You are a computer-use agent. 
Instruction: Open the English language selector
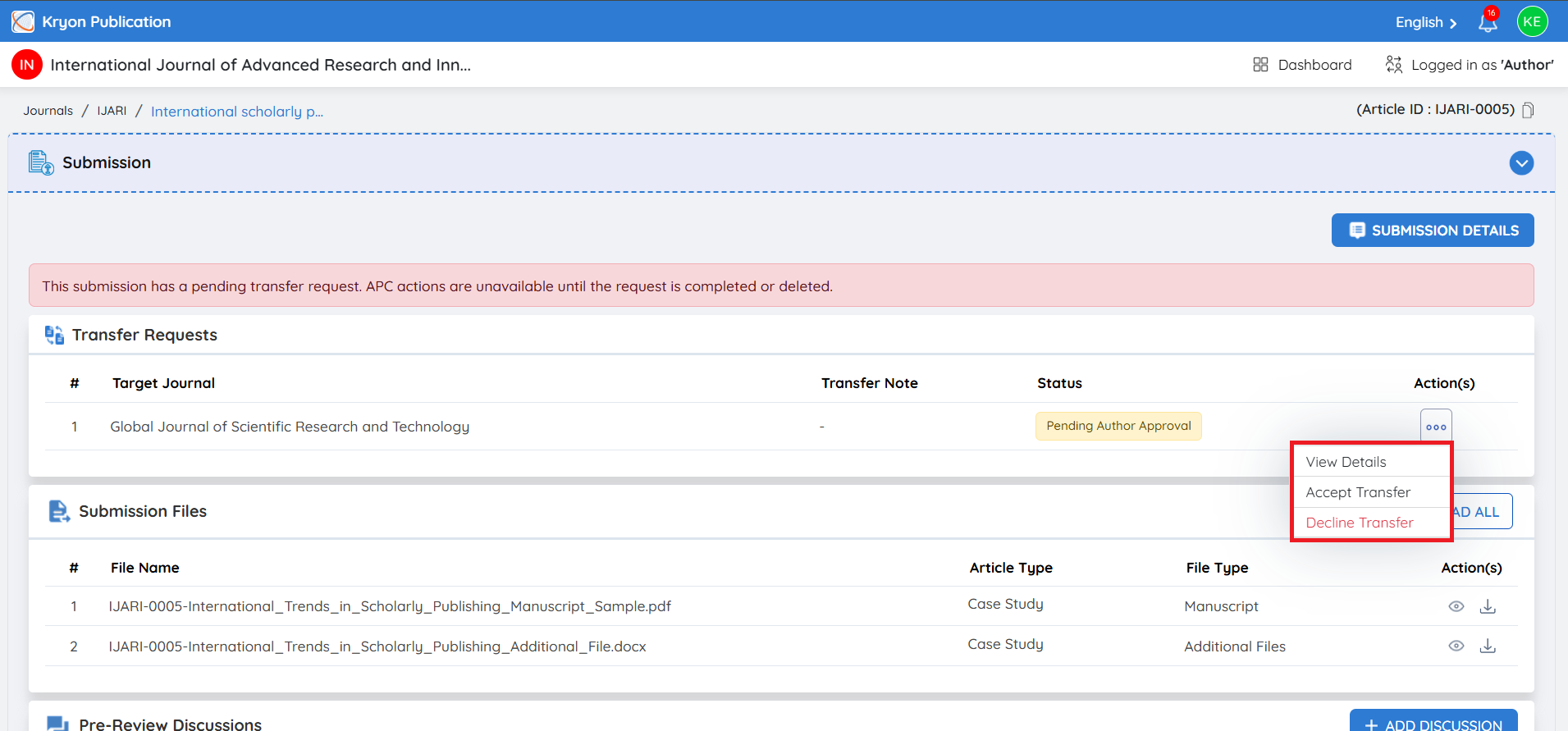(1426, 22)
